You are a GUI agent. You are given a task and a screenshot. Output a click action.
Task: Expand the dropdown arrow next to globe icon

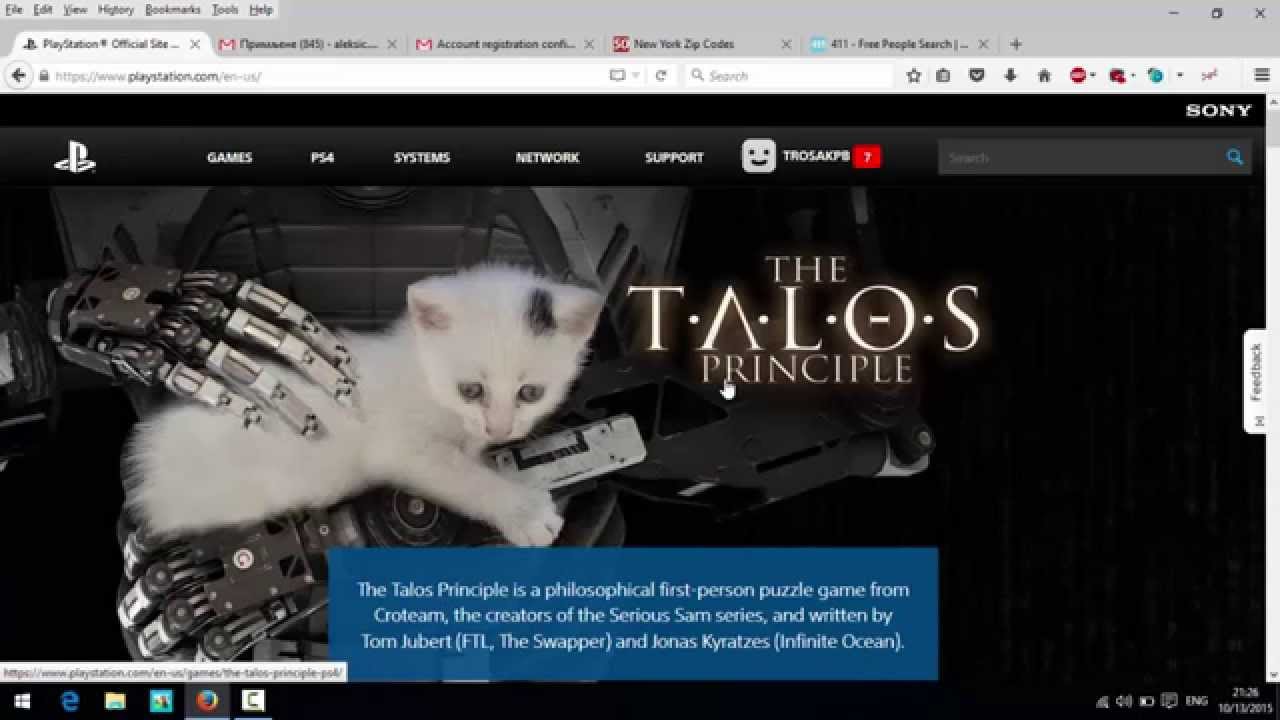(1180, 76)
